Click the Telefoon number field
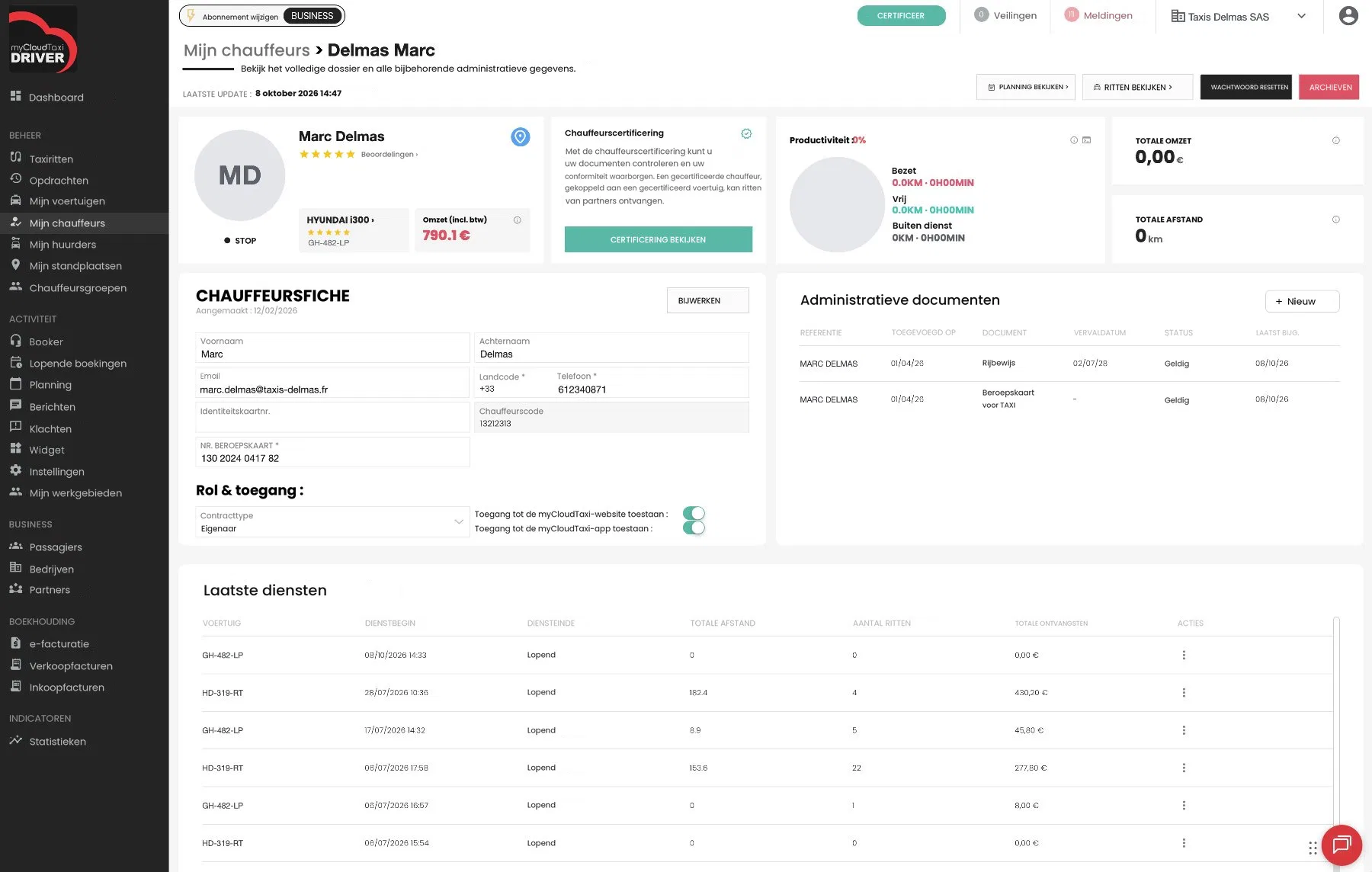 650,383
